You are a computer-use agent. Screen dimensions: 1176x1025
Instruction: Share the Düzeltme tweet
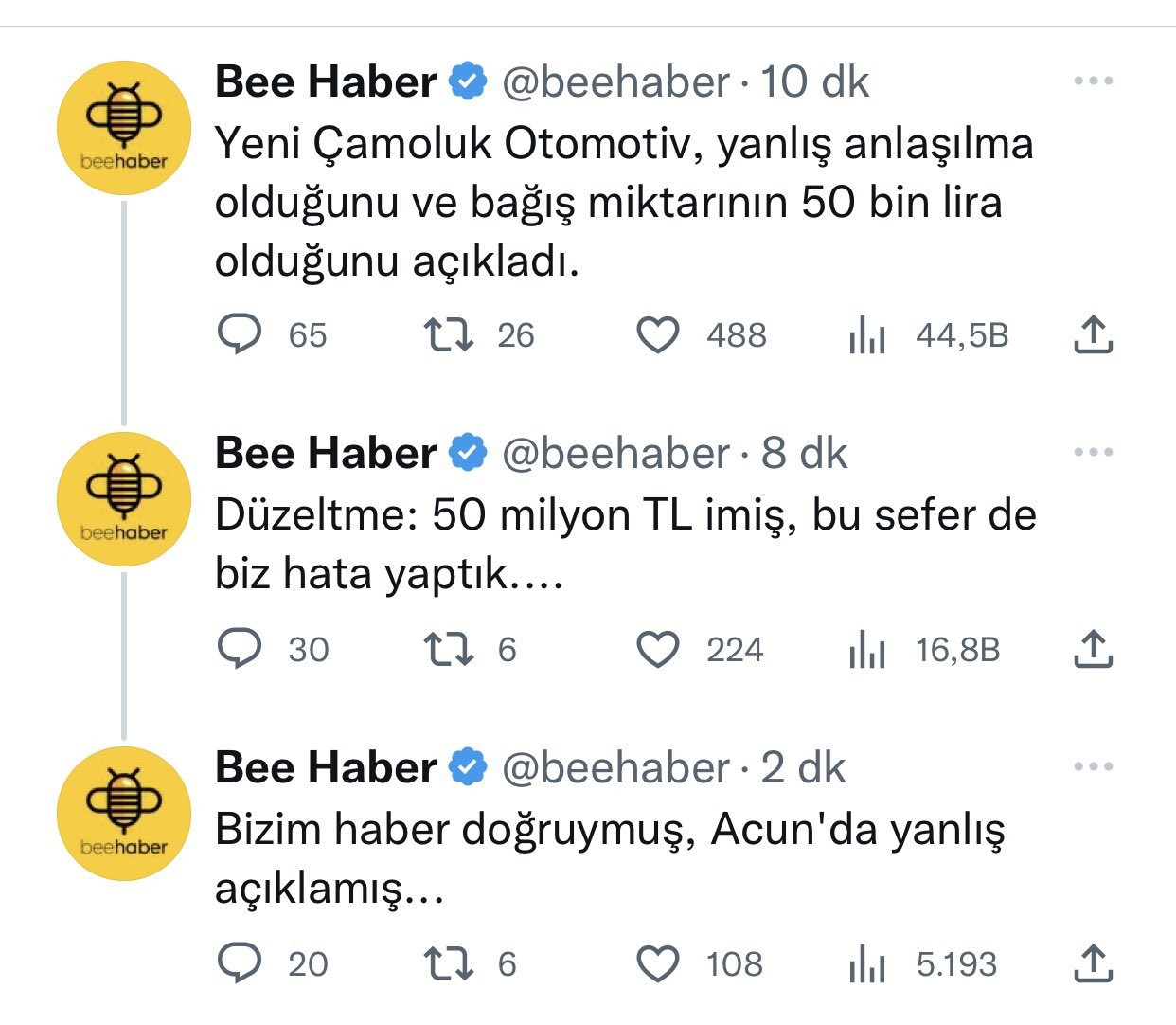(x=1093, y=649)
